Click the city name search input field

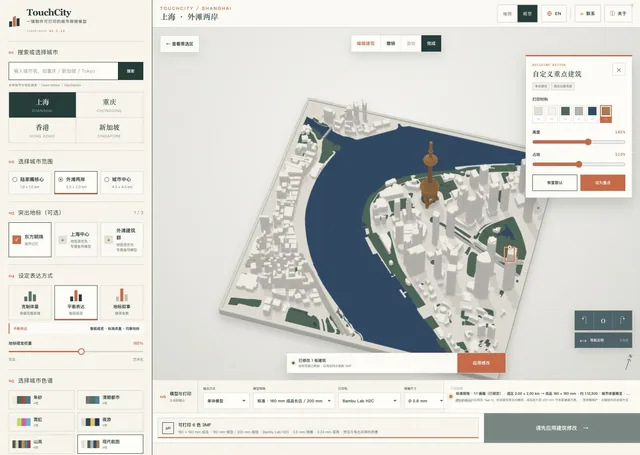point(63,71)
